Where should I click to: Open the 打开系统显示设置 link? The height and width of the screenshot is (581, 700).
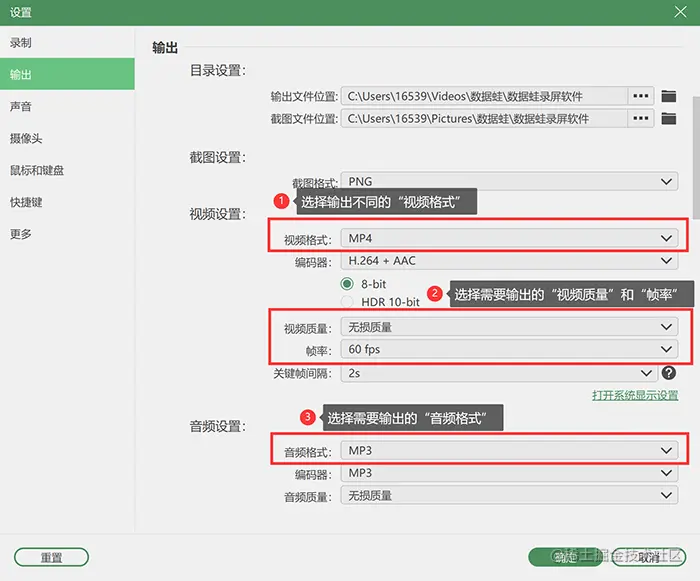pos(635,395)
